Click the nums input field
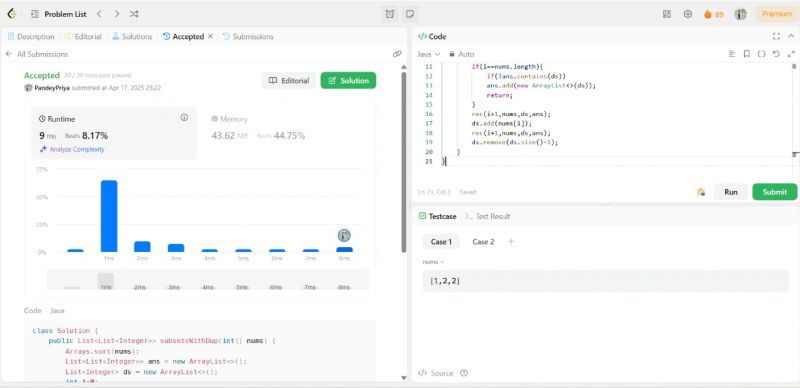Image resolution: width=800 pixels, height=388 pixels. pos(605,281)
